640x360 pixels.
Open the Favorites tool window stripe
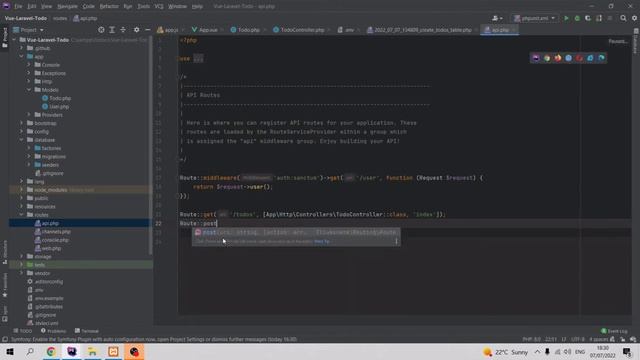(x=4, y=285)
